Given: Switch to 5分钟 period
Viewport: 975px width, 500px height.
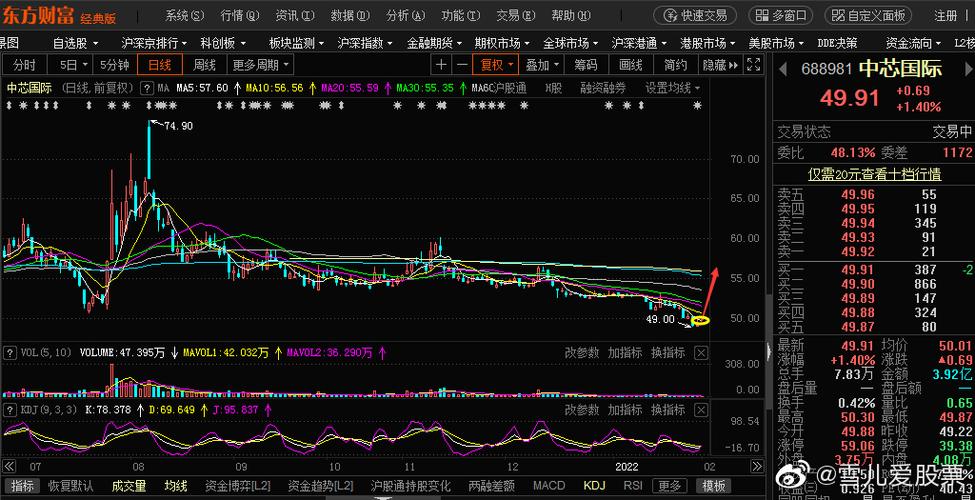Looking at the screenshot, I should tap(114, 64).
